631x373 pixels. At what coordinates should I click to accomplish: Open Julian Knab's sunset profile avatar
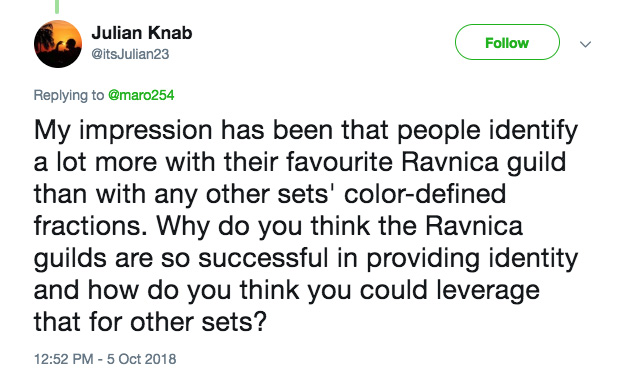click(x=58, y=44)
